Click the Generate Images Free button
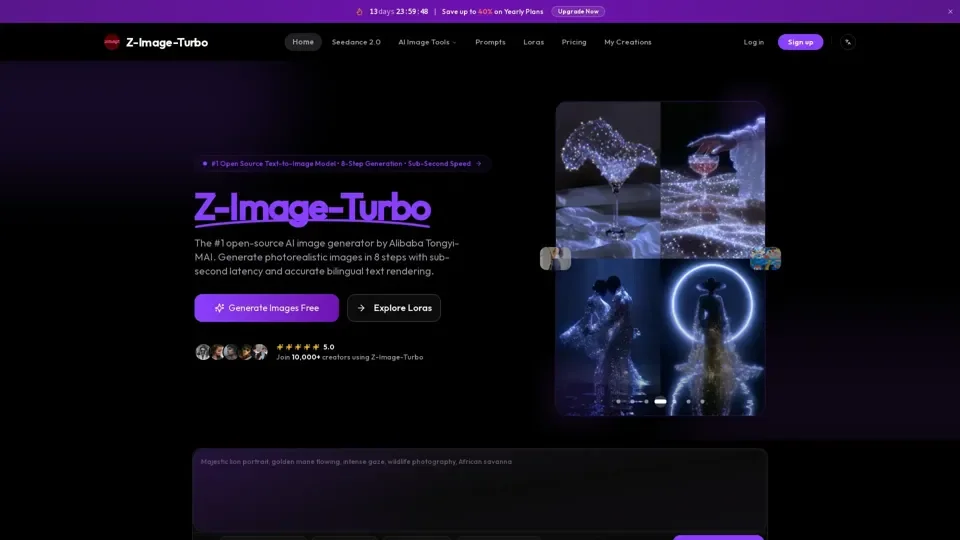 [266, 308]
